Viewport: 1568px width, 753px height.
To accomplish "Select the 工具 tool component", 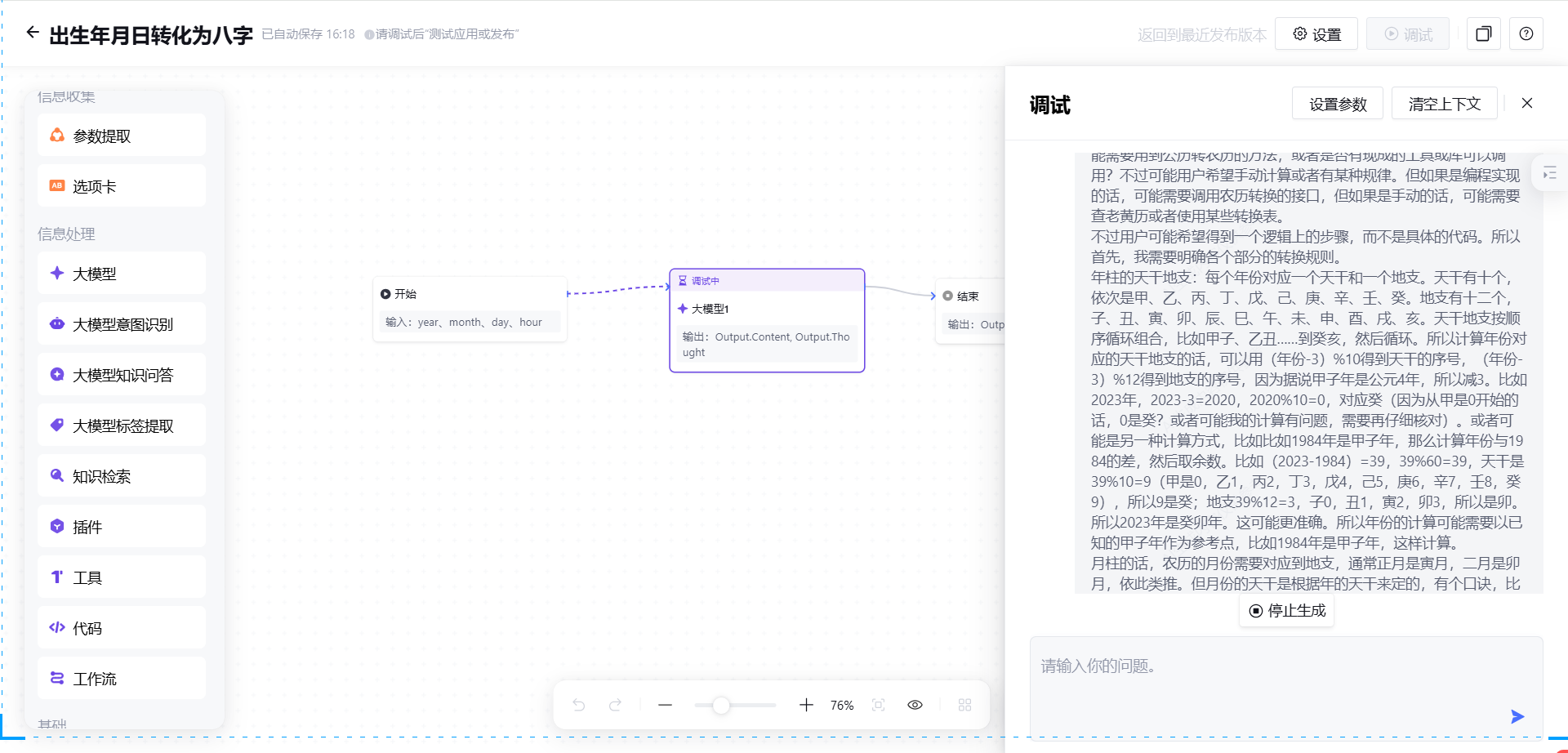I will pos(122,577).
